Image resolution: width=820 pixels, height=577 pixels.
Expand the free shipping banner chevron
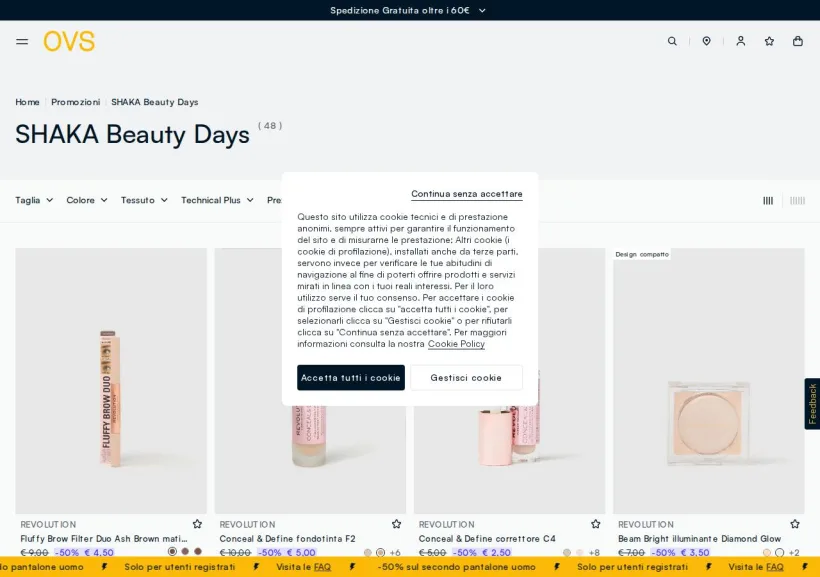pyautogui.click(x=482, y=10)
